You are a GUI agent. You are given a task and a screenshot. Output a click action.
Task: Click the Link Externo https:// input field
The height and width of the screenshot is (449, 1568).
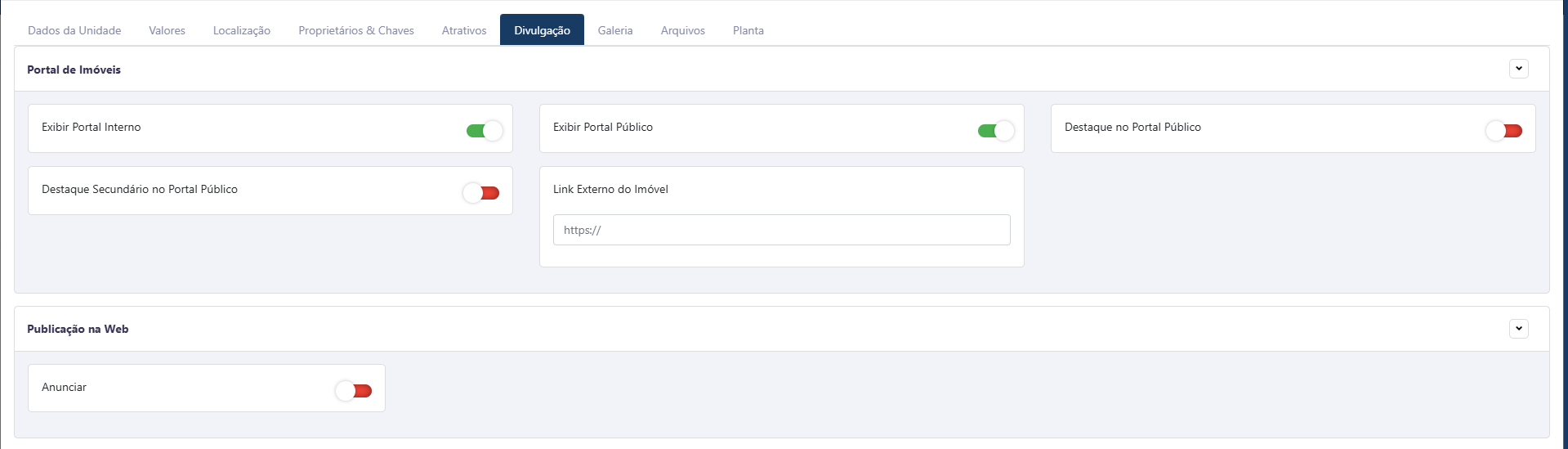coord(781,230)
